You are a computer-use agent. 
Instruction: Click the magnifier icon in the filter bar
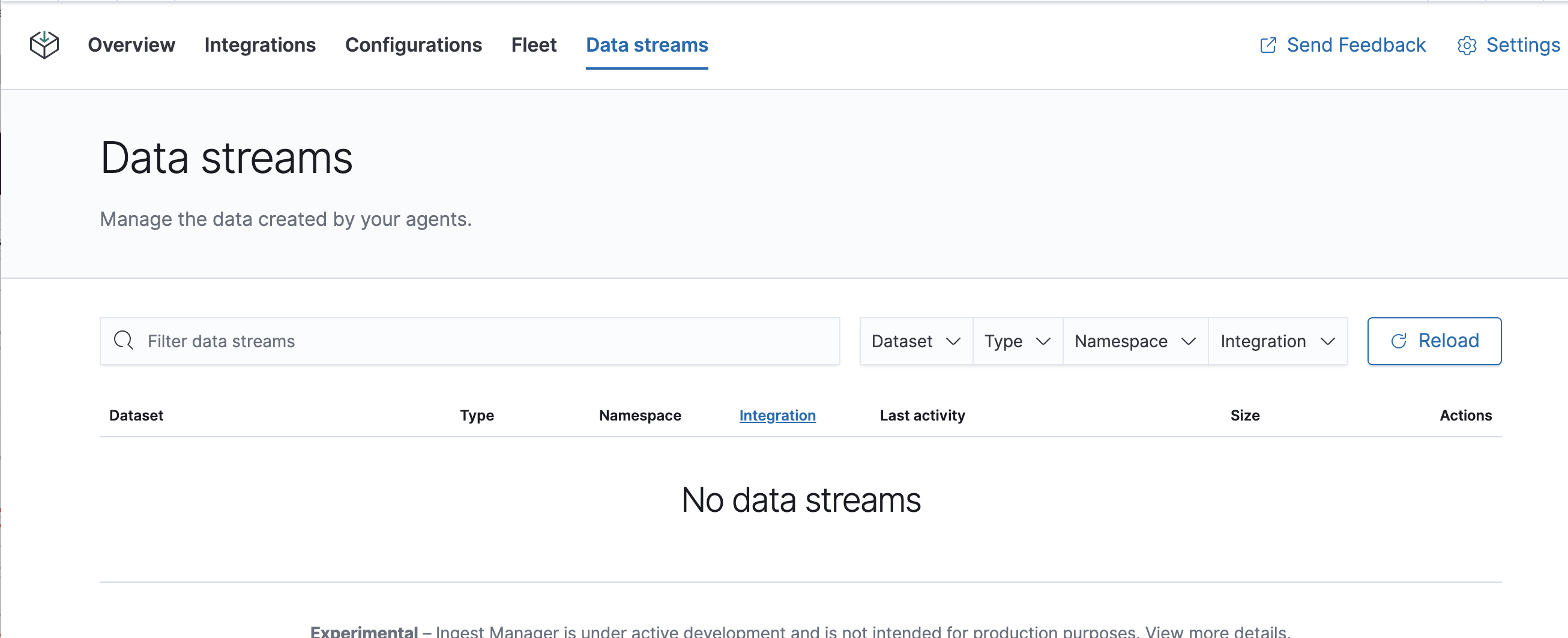123,341
